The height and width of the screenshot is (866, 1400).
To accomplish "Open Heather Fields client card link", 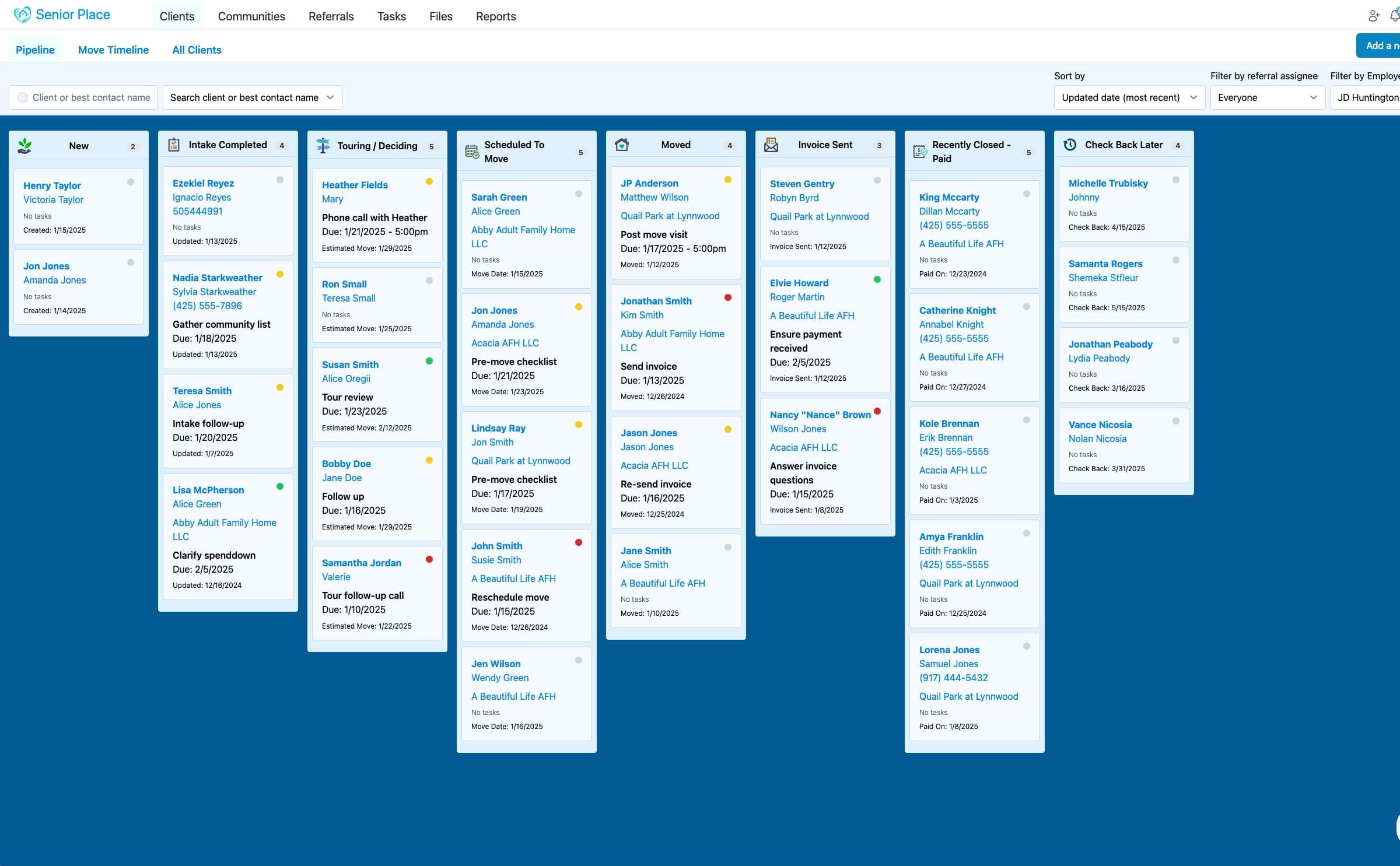I will click(x=355, y=185).
